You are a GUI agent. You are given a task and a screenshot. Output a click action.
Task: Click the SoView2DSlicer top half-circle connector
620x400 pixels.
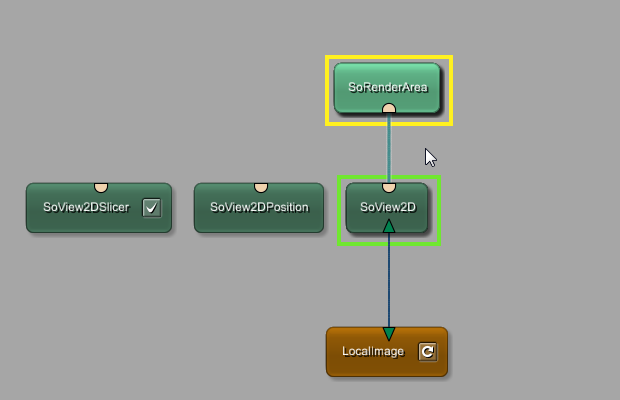click(100, 186)
